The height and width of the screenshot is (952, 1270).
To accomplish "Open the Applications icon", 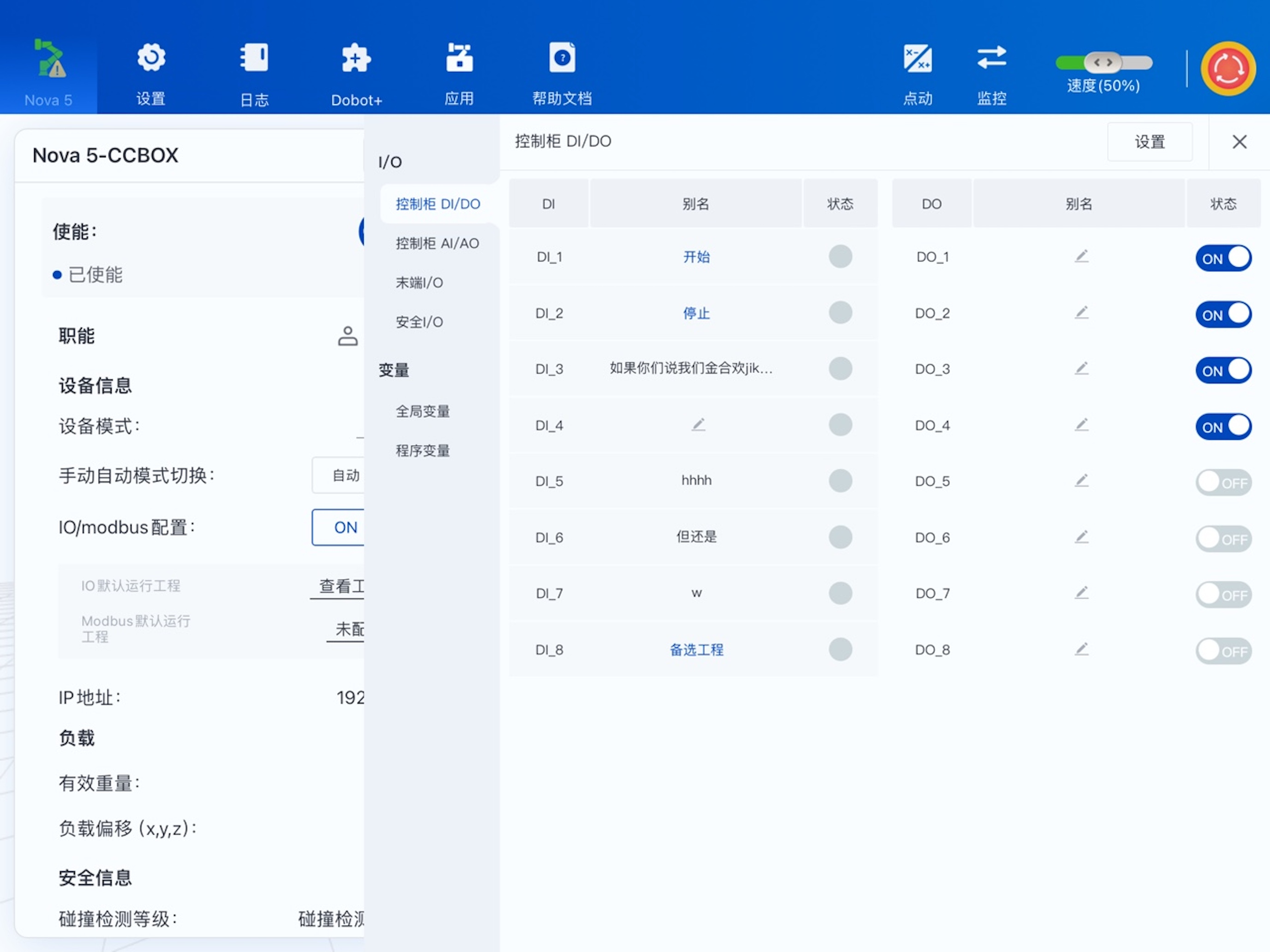I will tap(459, 58).
